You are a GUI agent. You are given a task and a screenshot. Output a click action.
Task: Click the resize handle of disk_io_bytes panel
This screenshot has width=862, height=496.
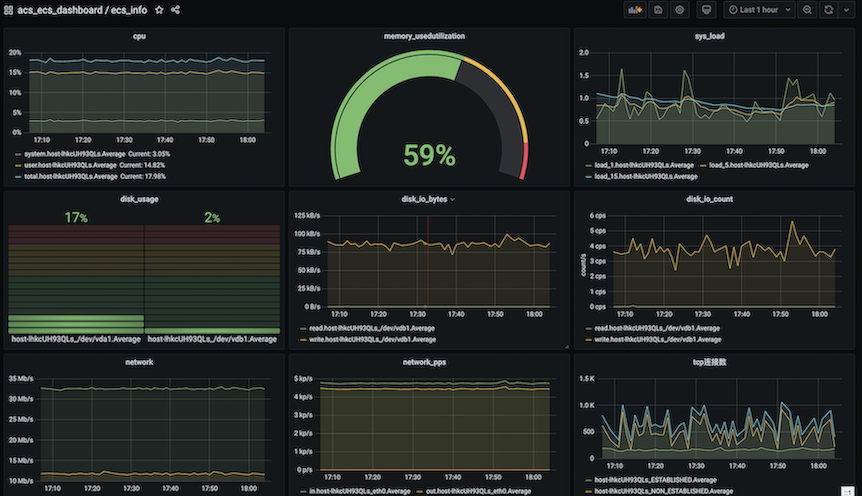(566, 346)
